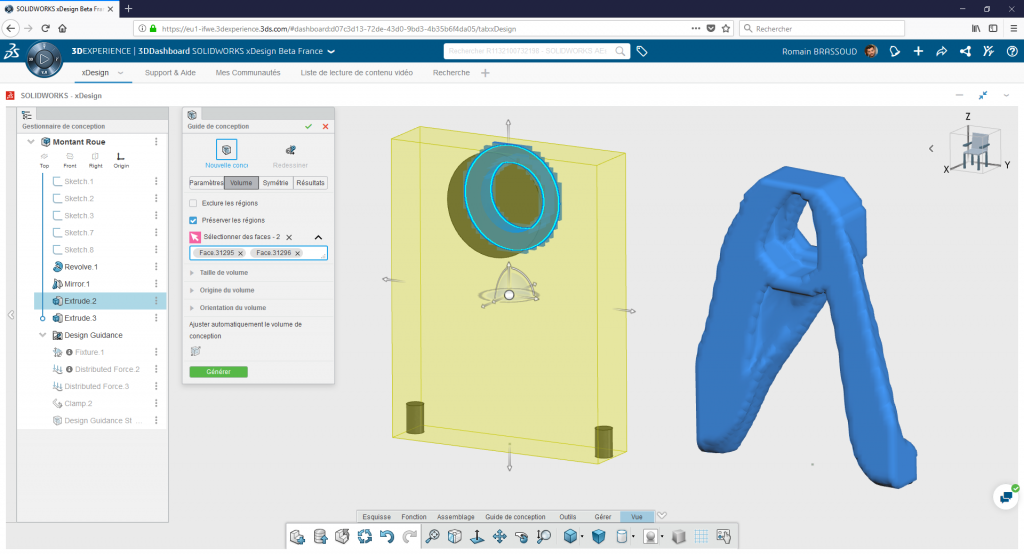The width and height of the screenshot is (1024, 555).
Task: Click the normal view icon in bottom toolbar
Action: (477, 537)
